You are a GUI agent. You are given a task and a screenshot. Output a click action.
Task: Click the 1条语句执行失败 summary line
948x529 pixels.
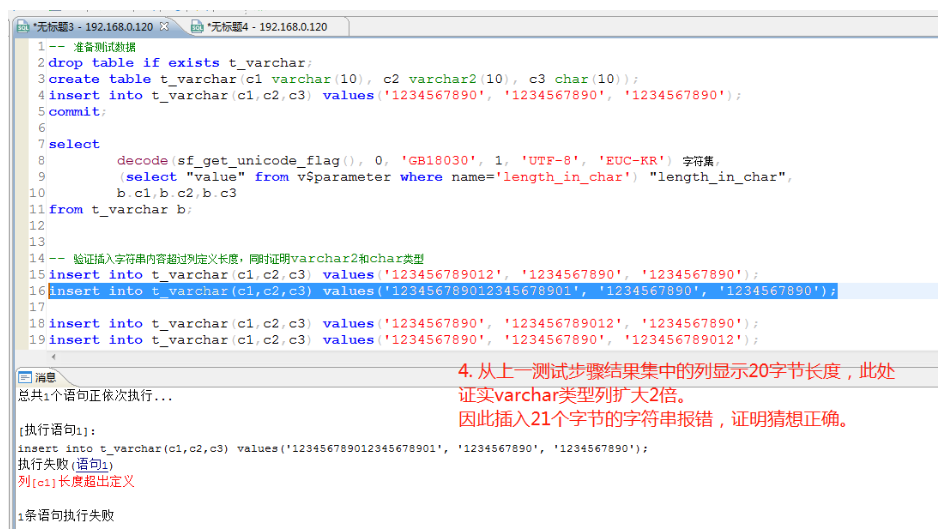[x=66, y=516]
